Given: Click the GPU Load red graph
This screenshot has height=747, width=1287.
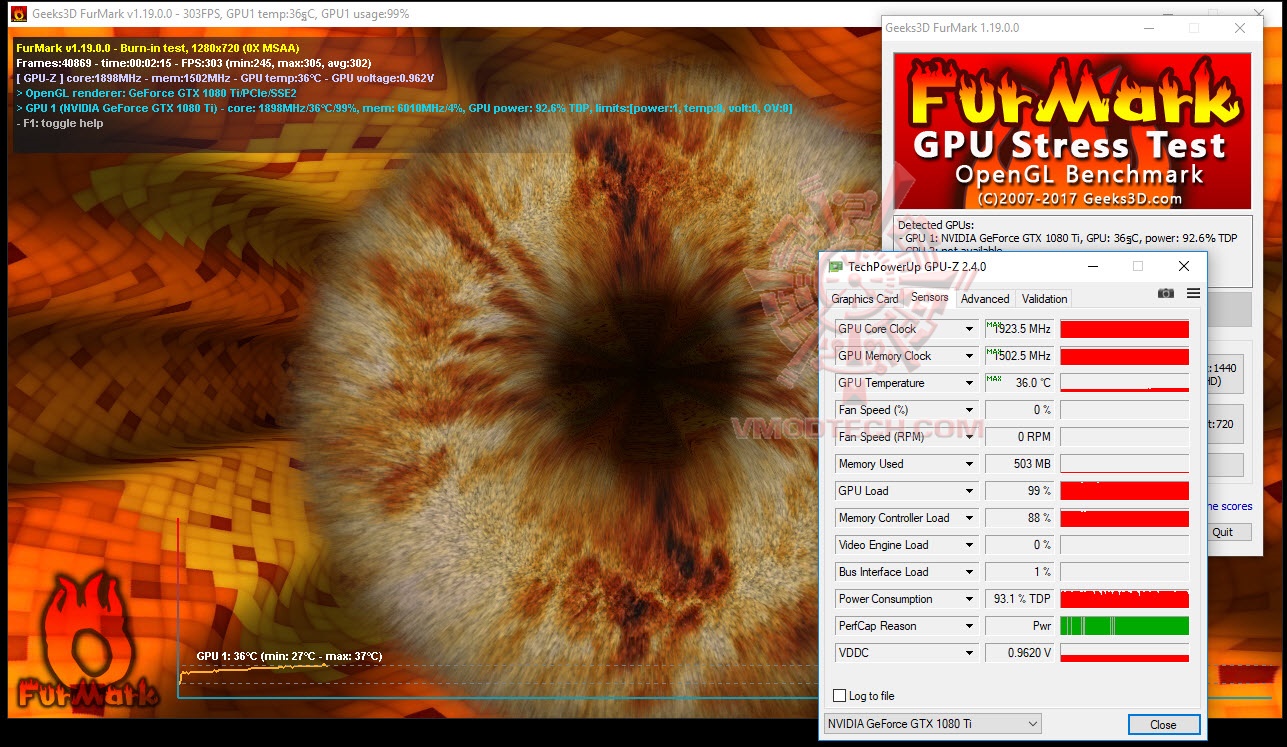Looking at the screenshot, I should coord(1125,491).
